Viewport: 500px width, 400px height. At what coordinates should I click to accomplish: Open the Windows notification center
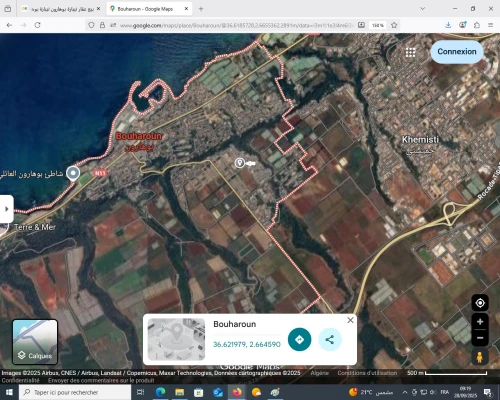tap(488, 392)
